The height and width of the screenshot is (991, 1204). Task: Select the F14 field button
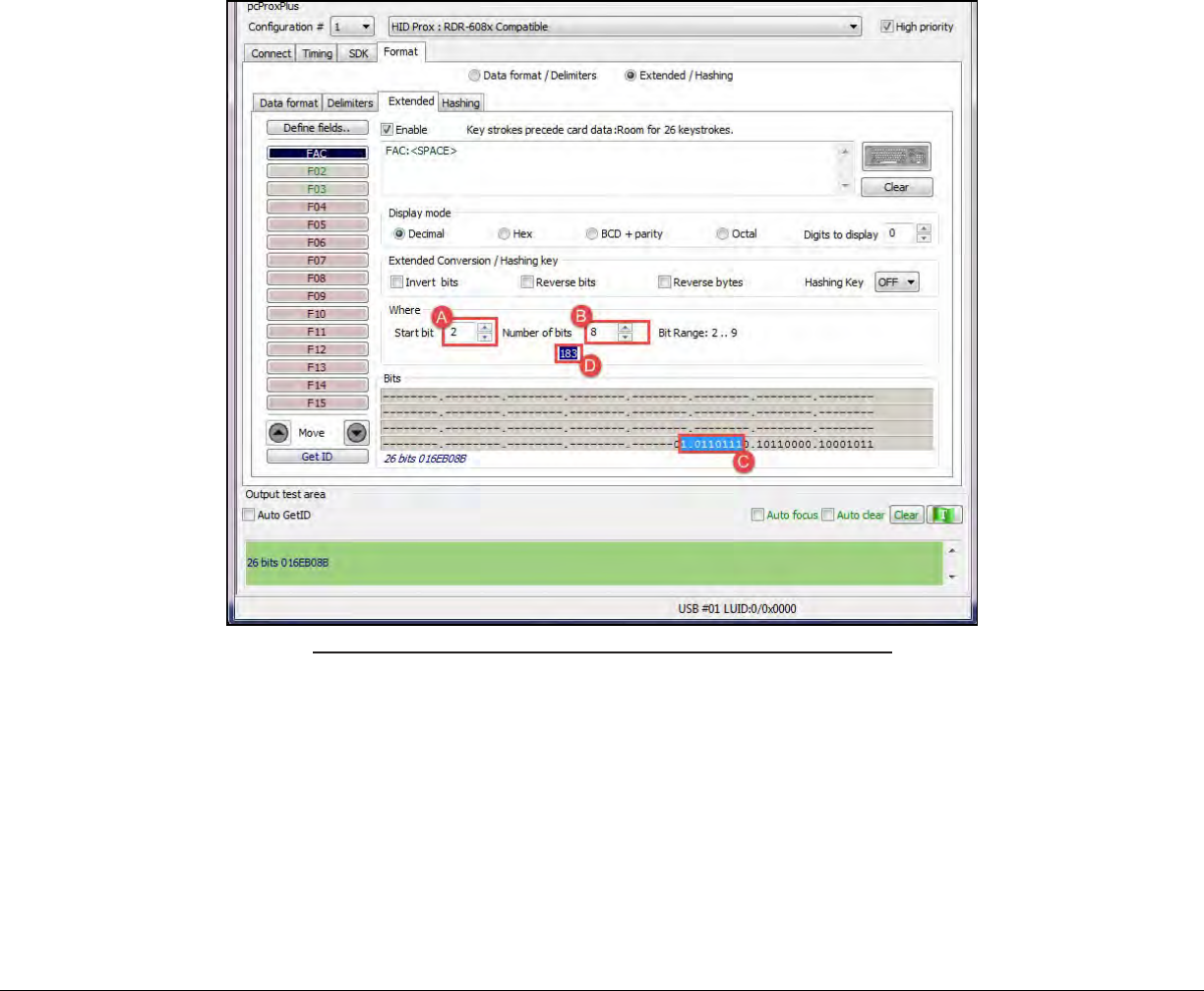tap(318, 386)
